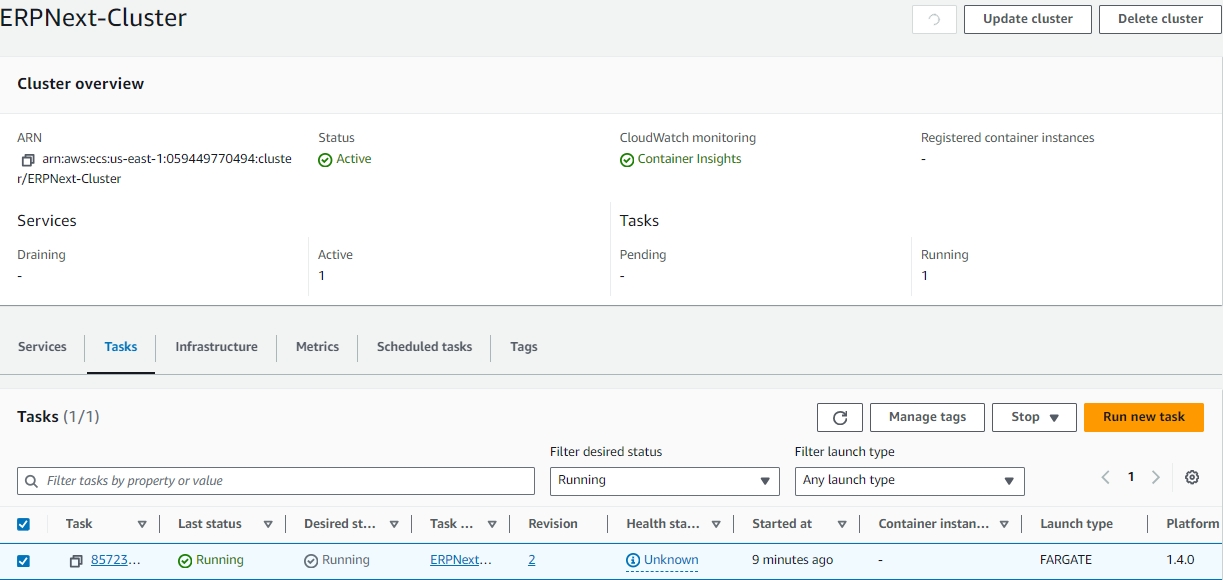Image resolution: width=1223 pixels, height=580 pixels.
Task: Open the ERPNext task definition link
Action: [x=461, y=560]
